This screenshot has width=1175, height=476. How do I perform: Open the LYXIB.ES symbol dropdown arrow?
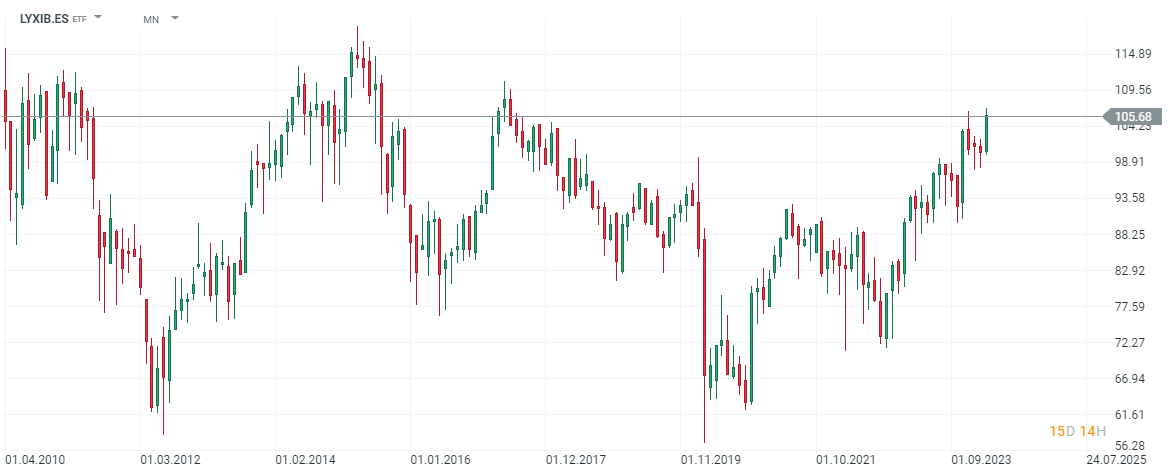[99, 18]
